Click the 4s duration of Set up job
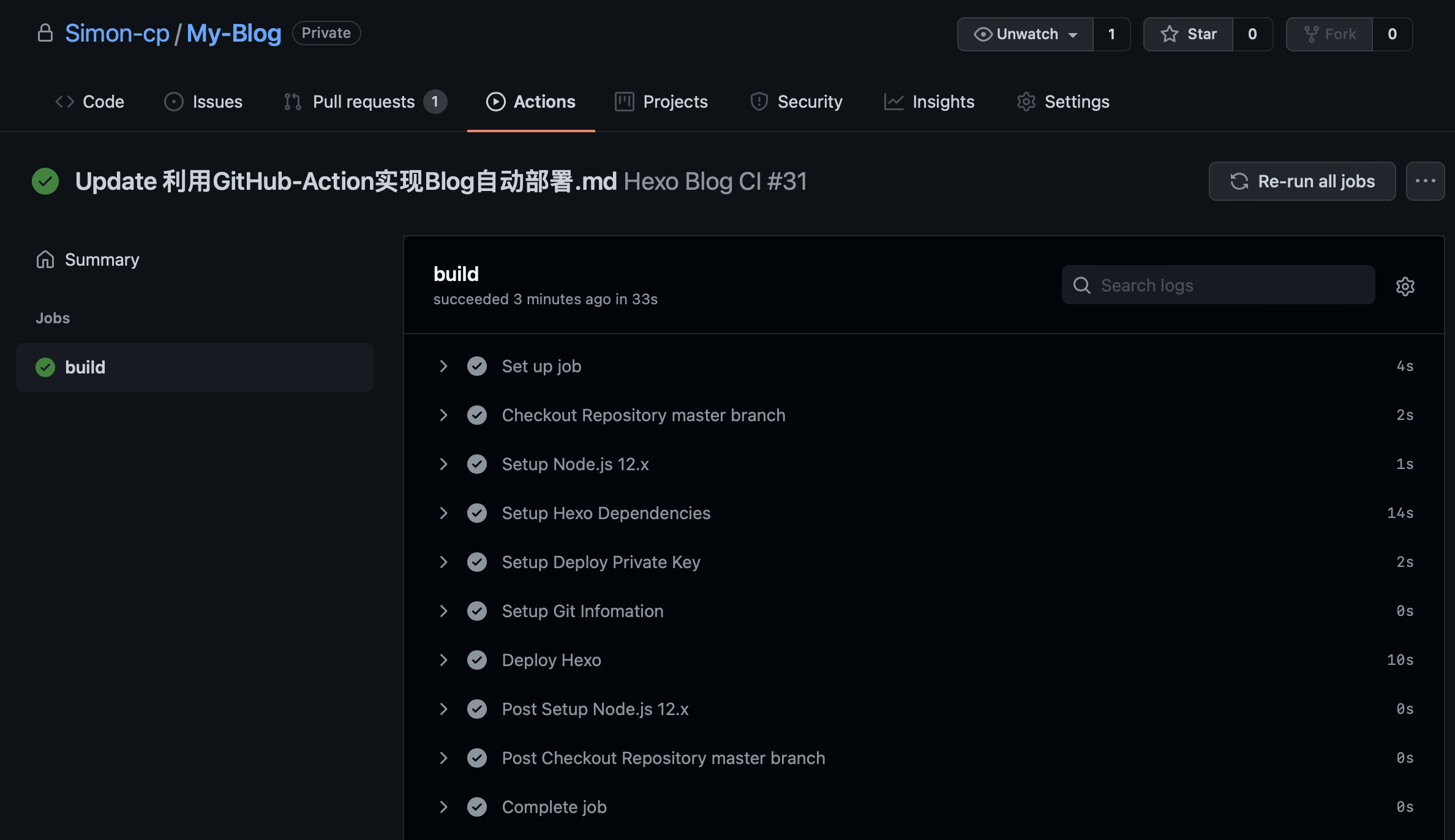This screenshot has width=1455, height=840. point(1405,366)
